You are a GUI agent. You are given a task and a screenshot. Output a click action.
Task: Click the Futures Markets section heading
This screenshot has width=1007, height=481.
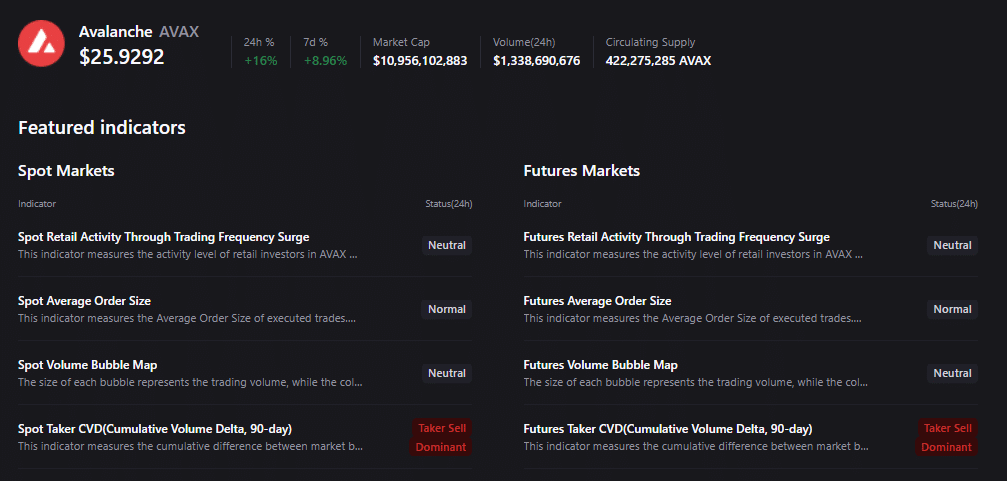tap(581, 171)
